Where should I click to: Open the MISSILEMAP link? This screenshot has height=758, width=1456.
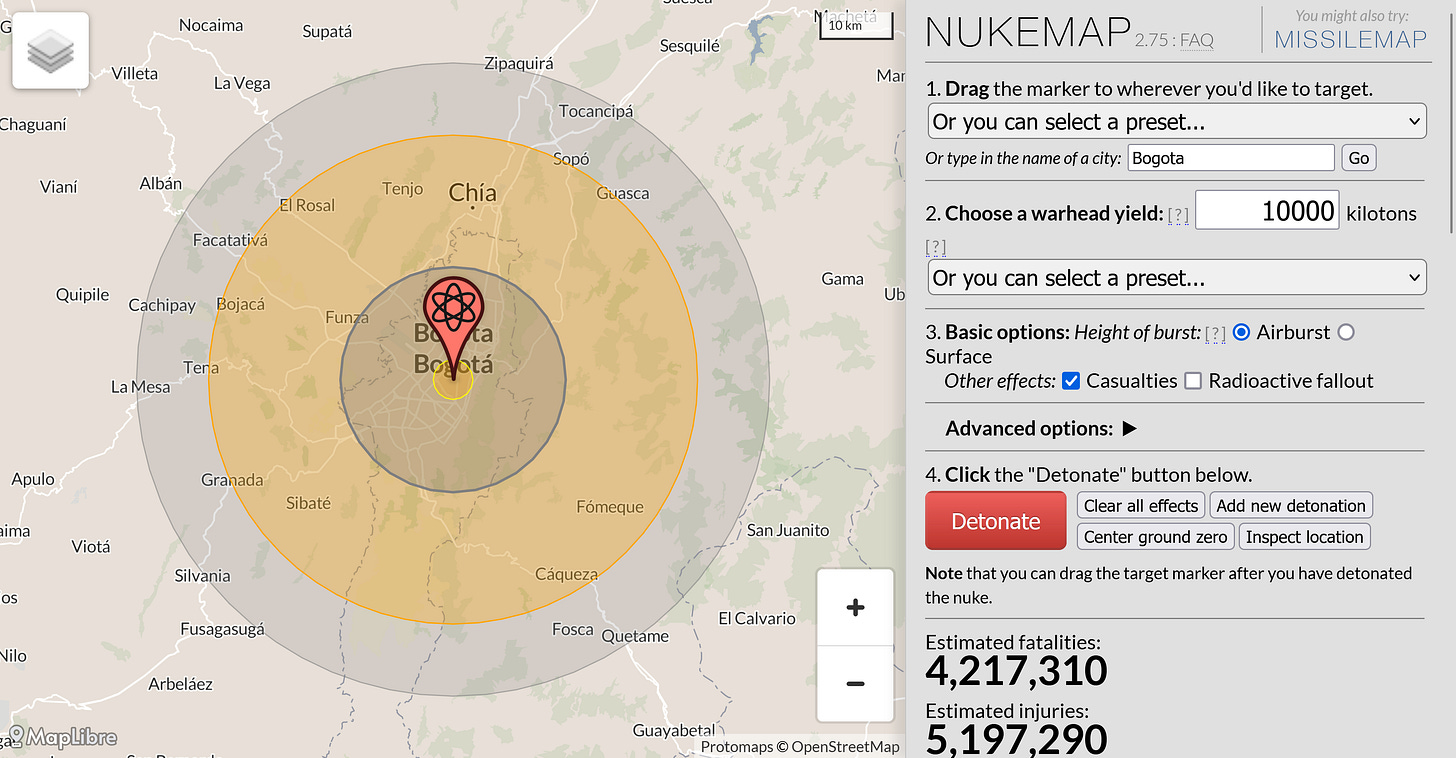click(1351, 39)
